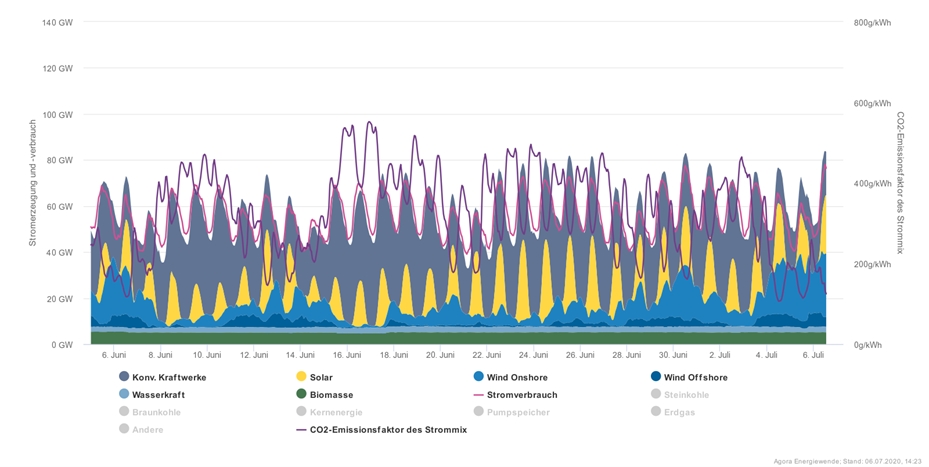
Task: Show the Pumpspeicher series
Action: pos(517,411)
